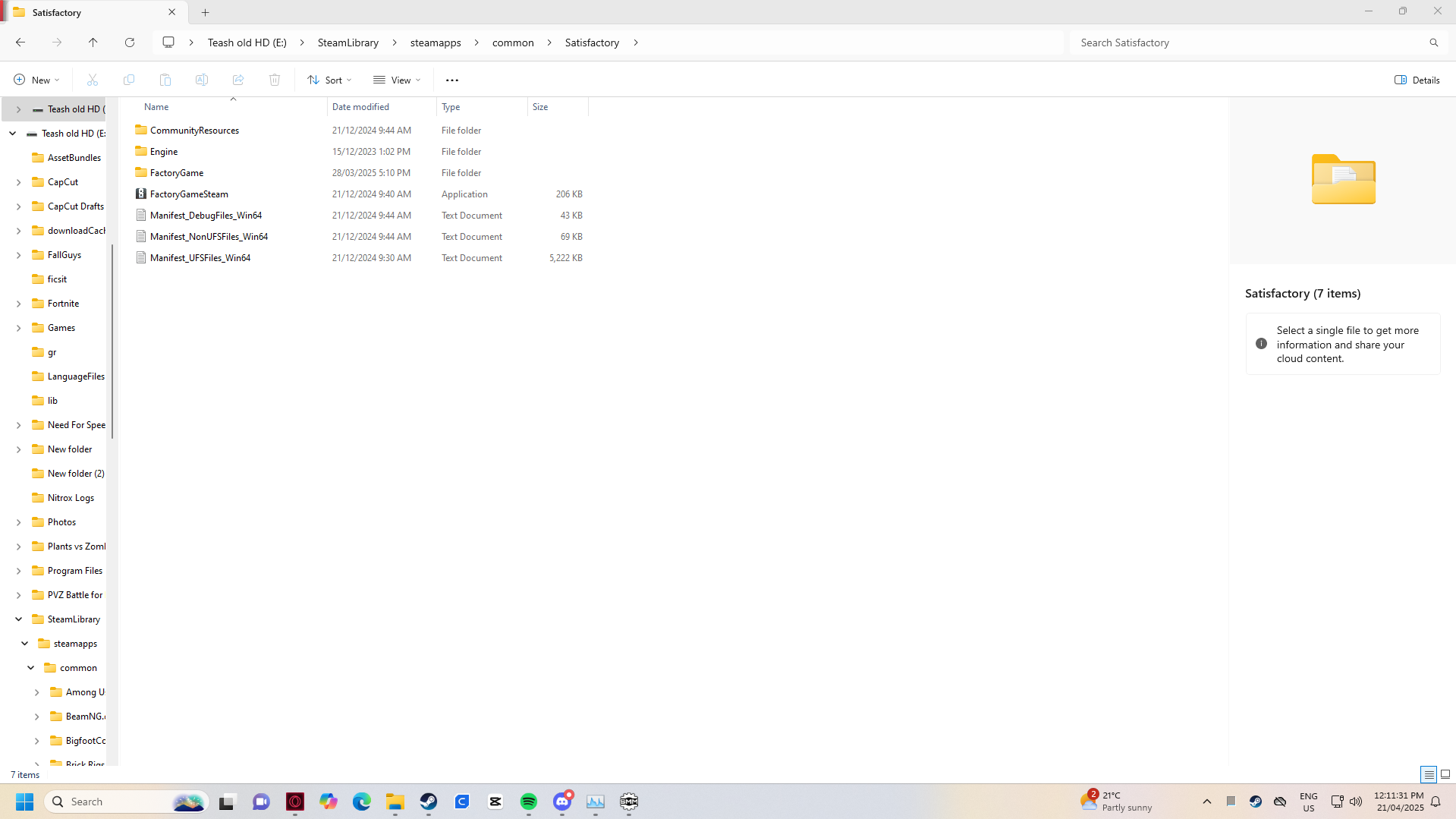Click the Delete icon in the toolbar
This screenshot has width=1456, height=819.
click(275, 80)
